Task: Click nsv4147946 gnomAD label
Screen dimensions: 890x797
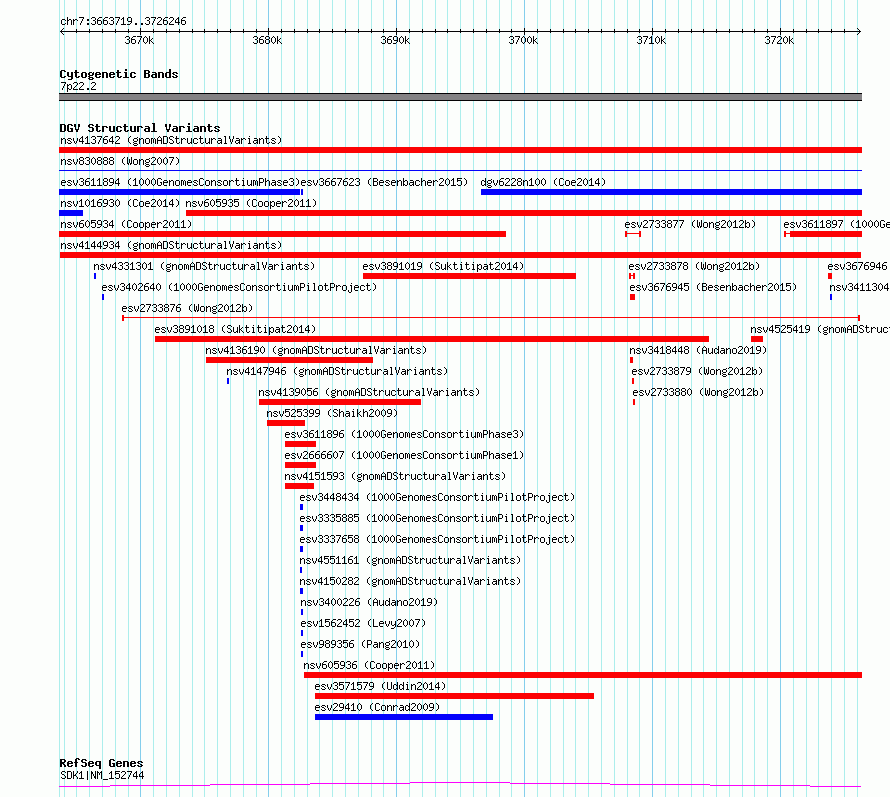Action: (337, 371)
